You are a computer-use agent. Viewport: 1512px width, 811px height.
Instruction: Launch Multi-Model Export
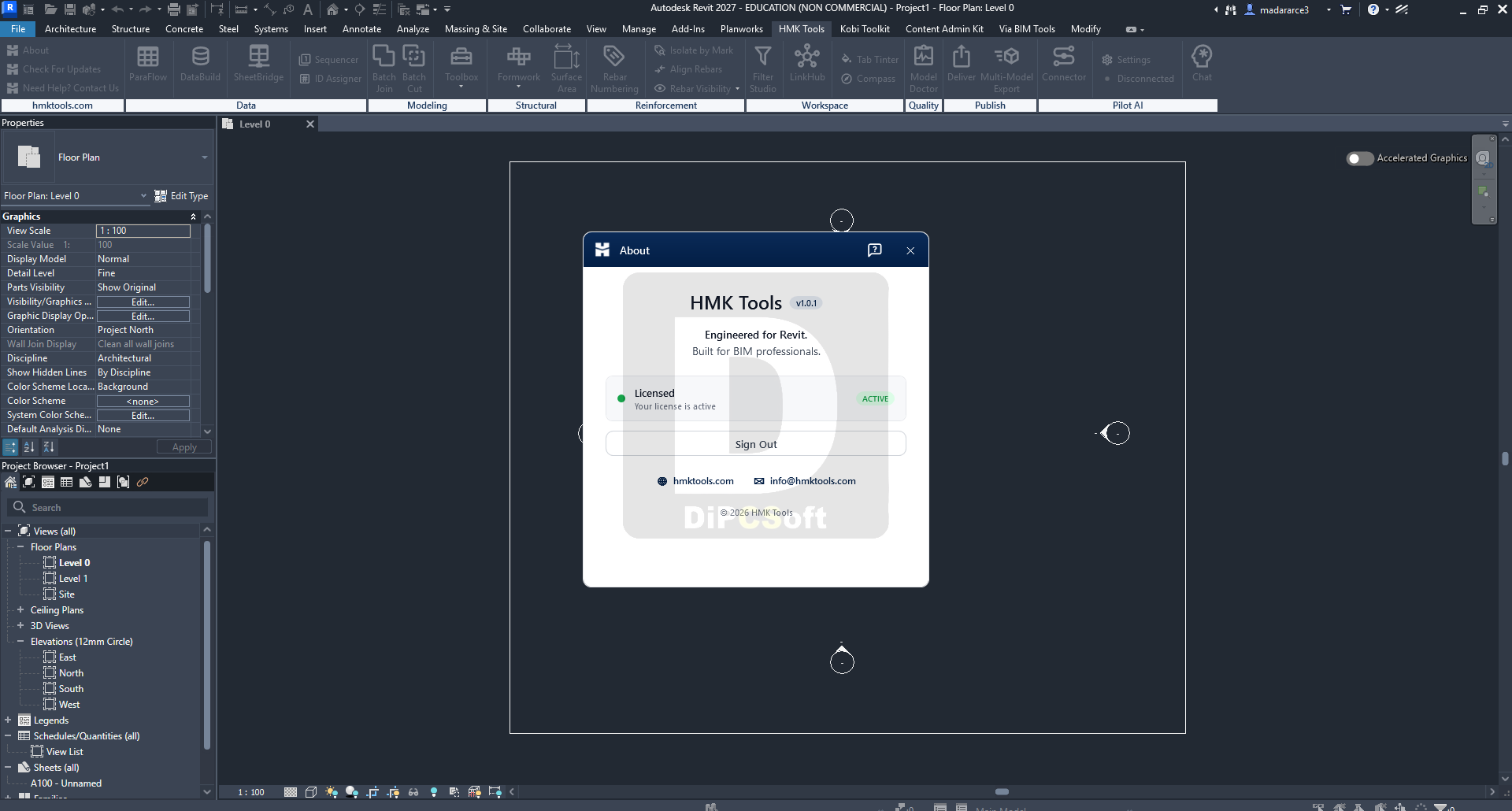[x=1006, y=69]
